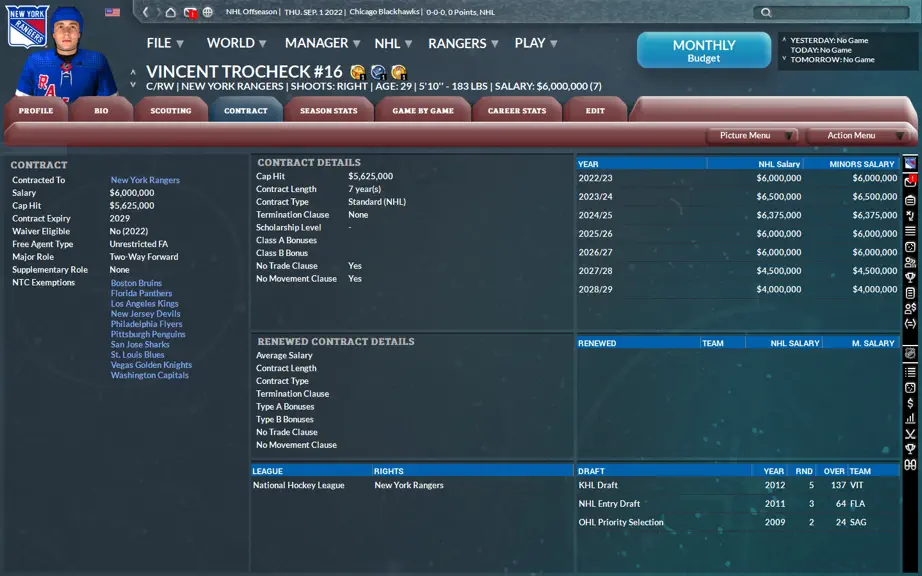Image resolution: width=922 pixels, height=576 pixels.
Task: Expand the Picture Menu dropdown
Action: [753, 135]
